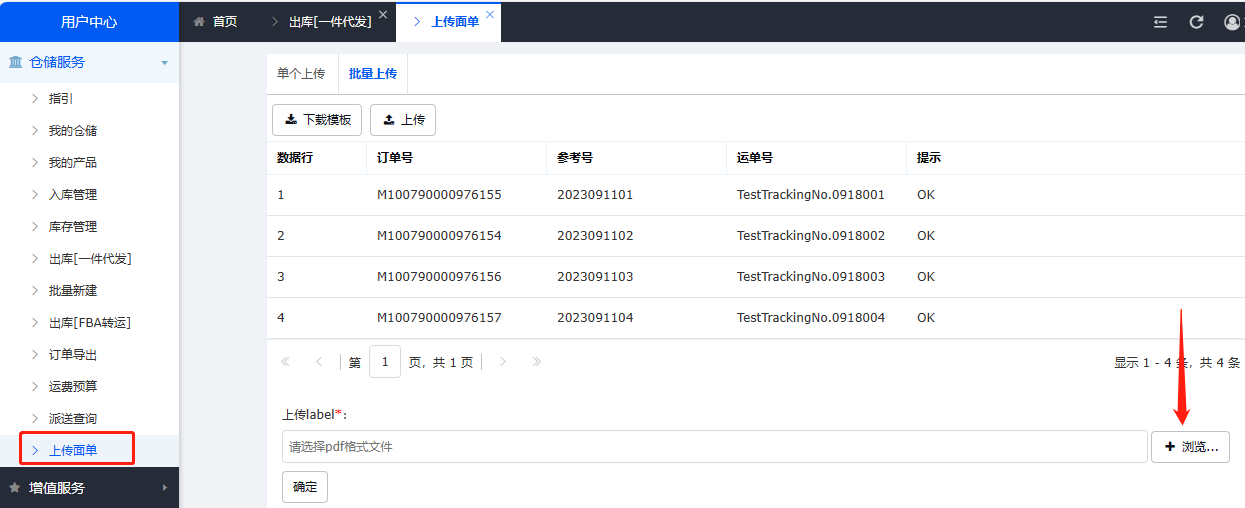Click the star icon beside 增值服务
Image resolution: width=1245 pixels, height=508 pixels.
coord(15,488)
